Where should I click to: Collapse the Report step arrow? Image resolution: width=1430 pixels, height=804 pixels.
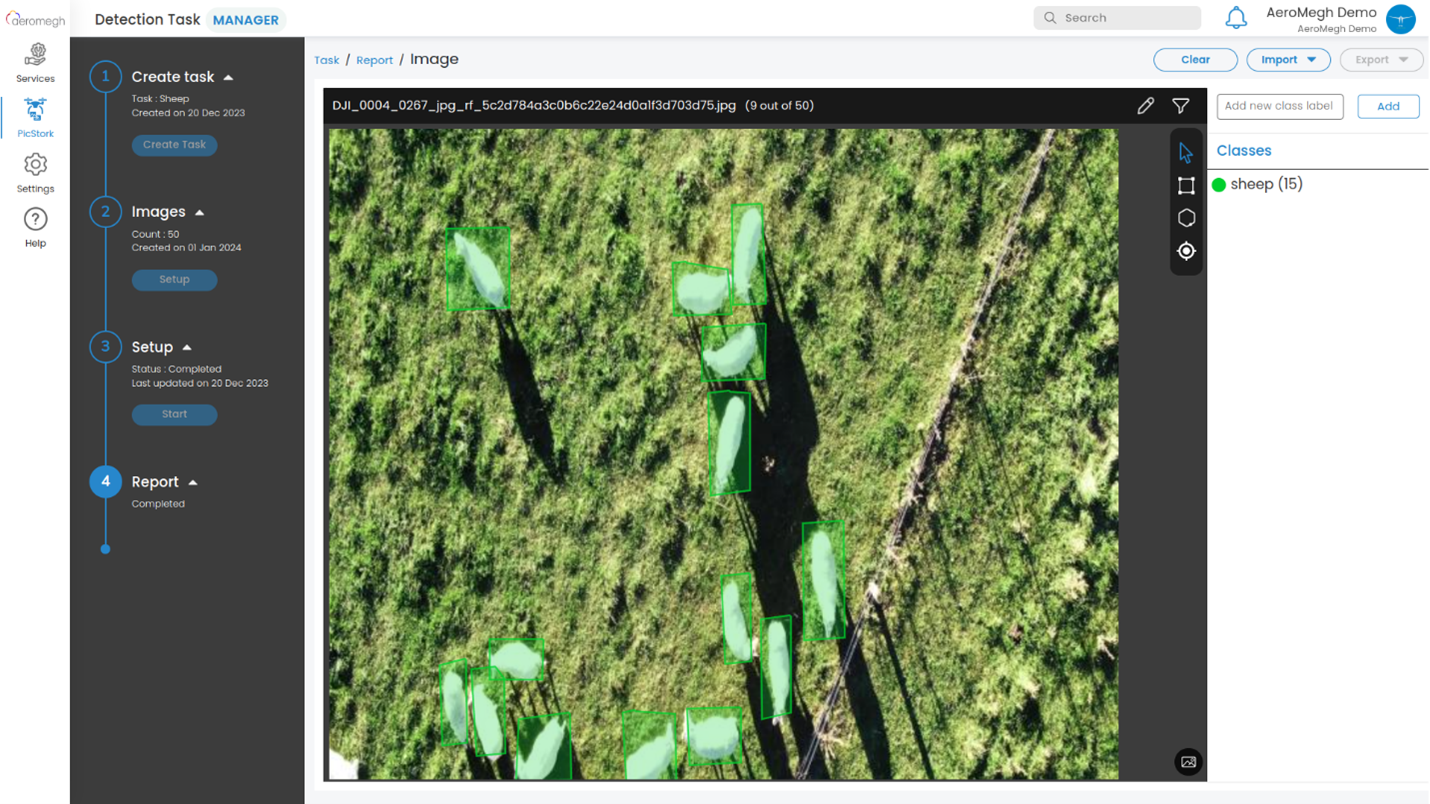pyautogui.click(x=193, y=482)
